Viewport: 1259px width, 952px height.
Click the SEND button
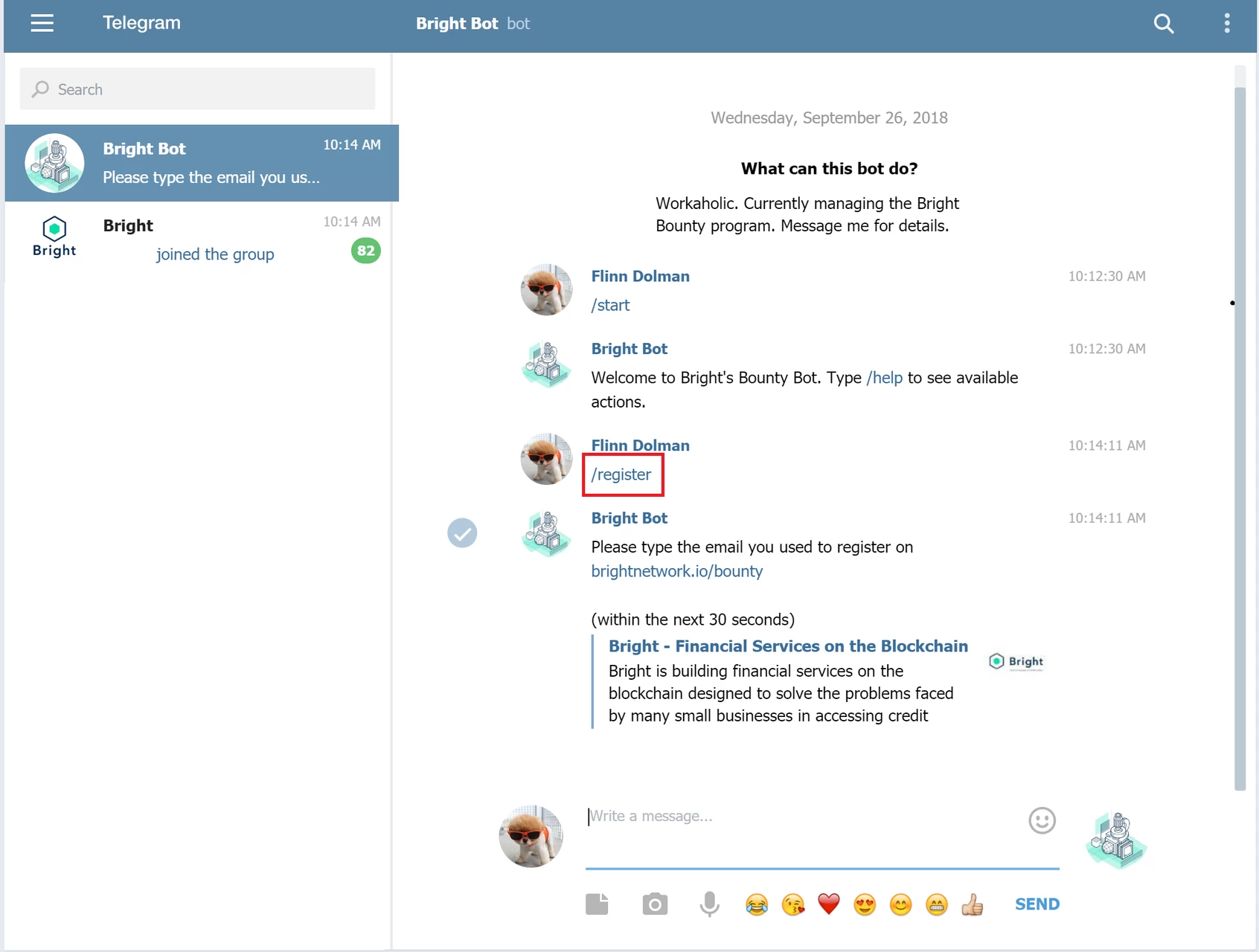(1037, 904)
